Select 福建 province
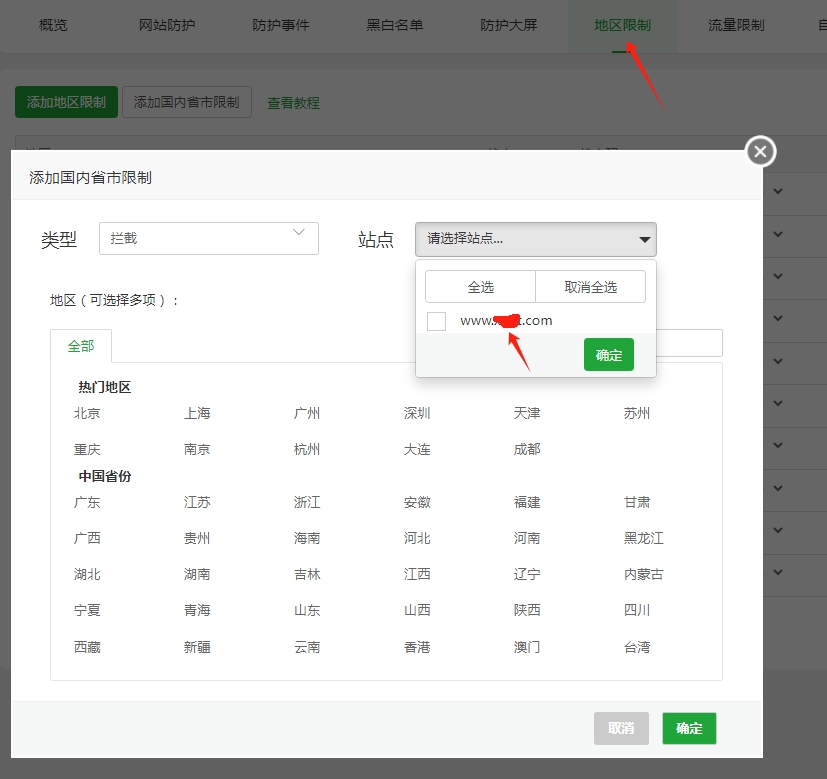 point(527,502)
